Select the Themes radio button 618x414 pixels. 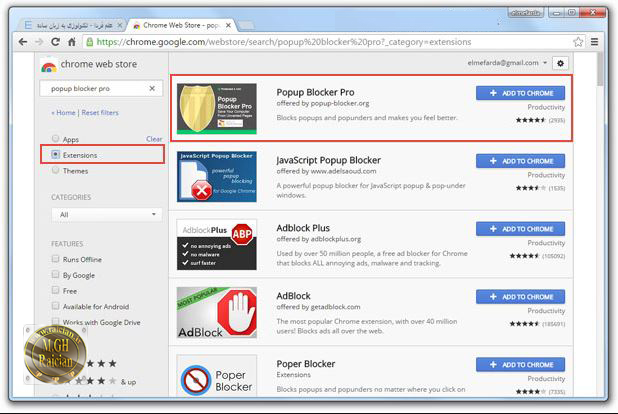pos(56,170)
